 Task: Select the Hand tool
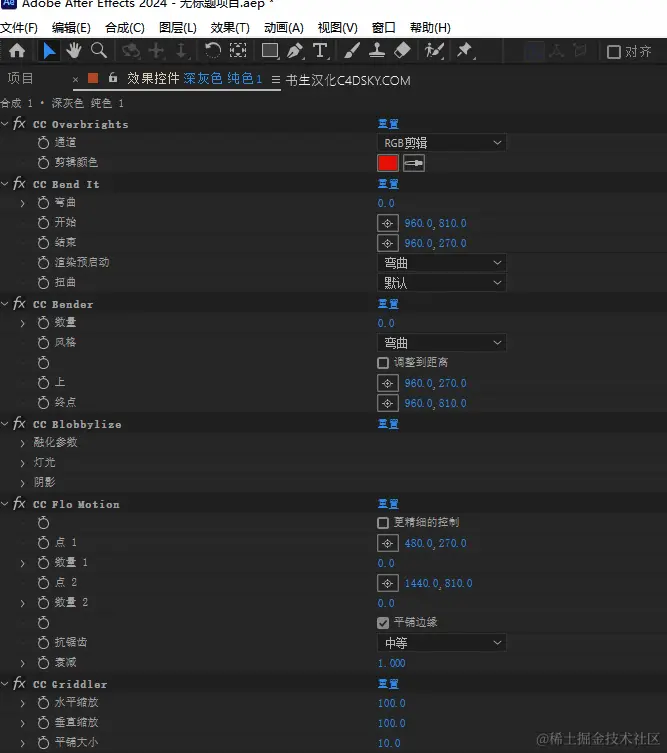click(73, 50)
